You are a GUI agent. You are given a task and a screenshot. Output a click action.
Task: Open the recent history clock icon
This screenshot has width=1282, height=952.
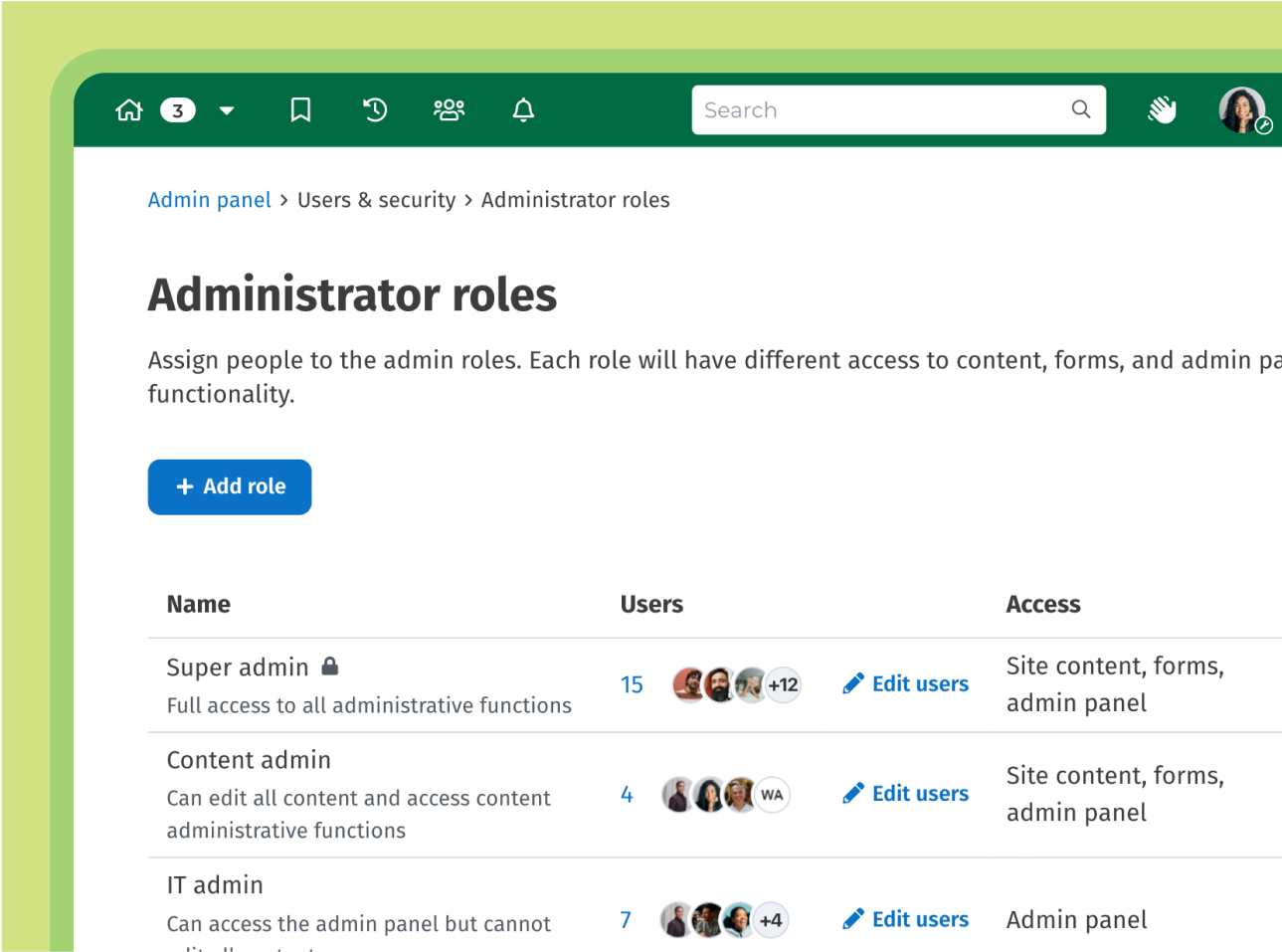pyautogui.click(x=375, y=109)
